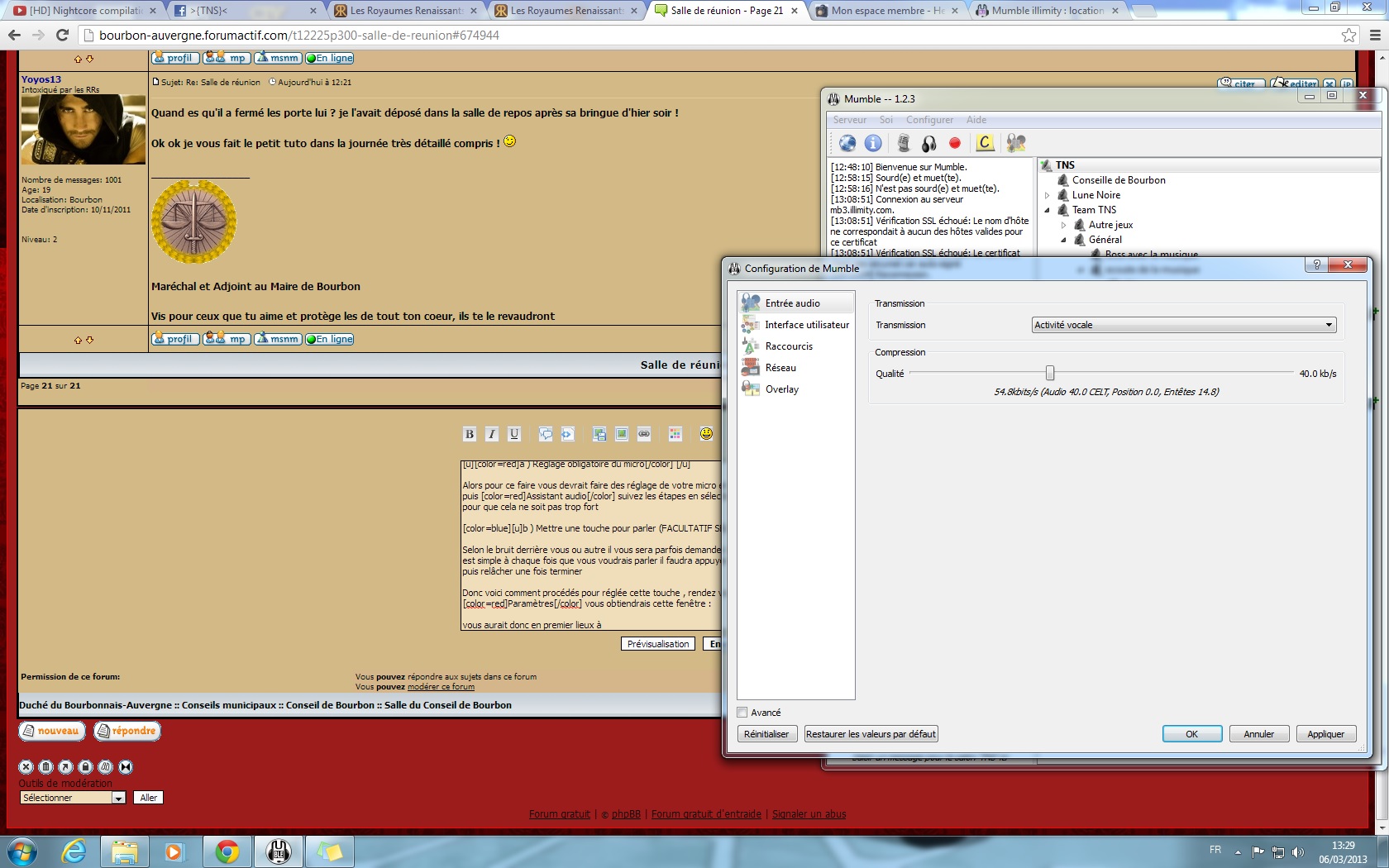Viewport: 1389px width, 868px height.
Task: Select Interface utilisateur configuration section
Action: point(796,324)
